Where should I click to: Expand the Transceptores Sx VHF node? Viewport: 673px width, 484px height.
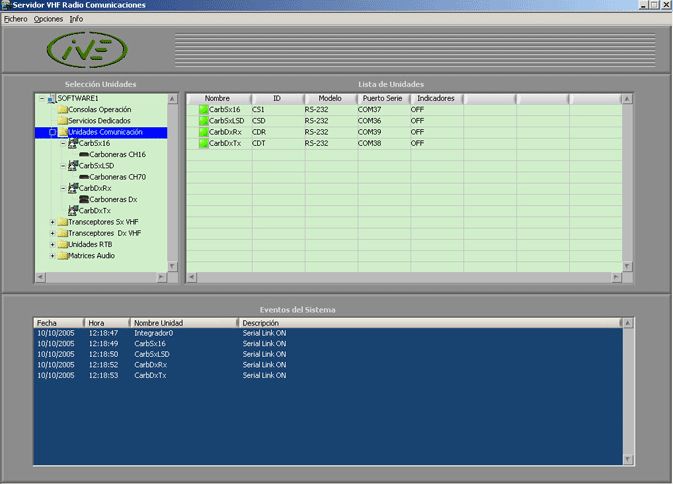pyautogui.click(x=52, y=222)
